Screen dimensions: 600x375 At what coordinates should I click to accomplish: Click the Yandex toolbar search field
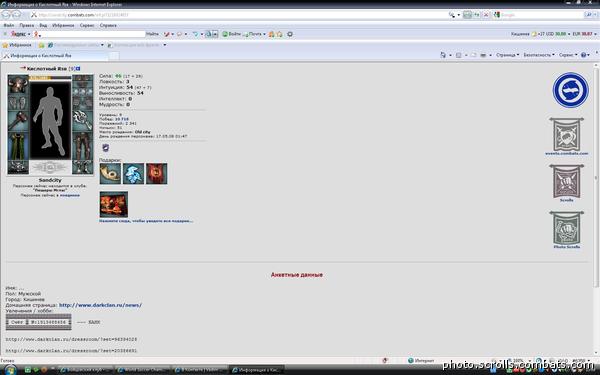click(93, 34)
